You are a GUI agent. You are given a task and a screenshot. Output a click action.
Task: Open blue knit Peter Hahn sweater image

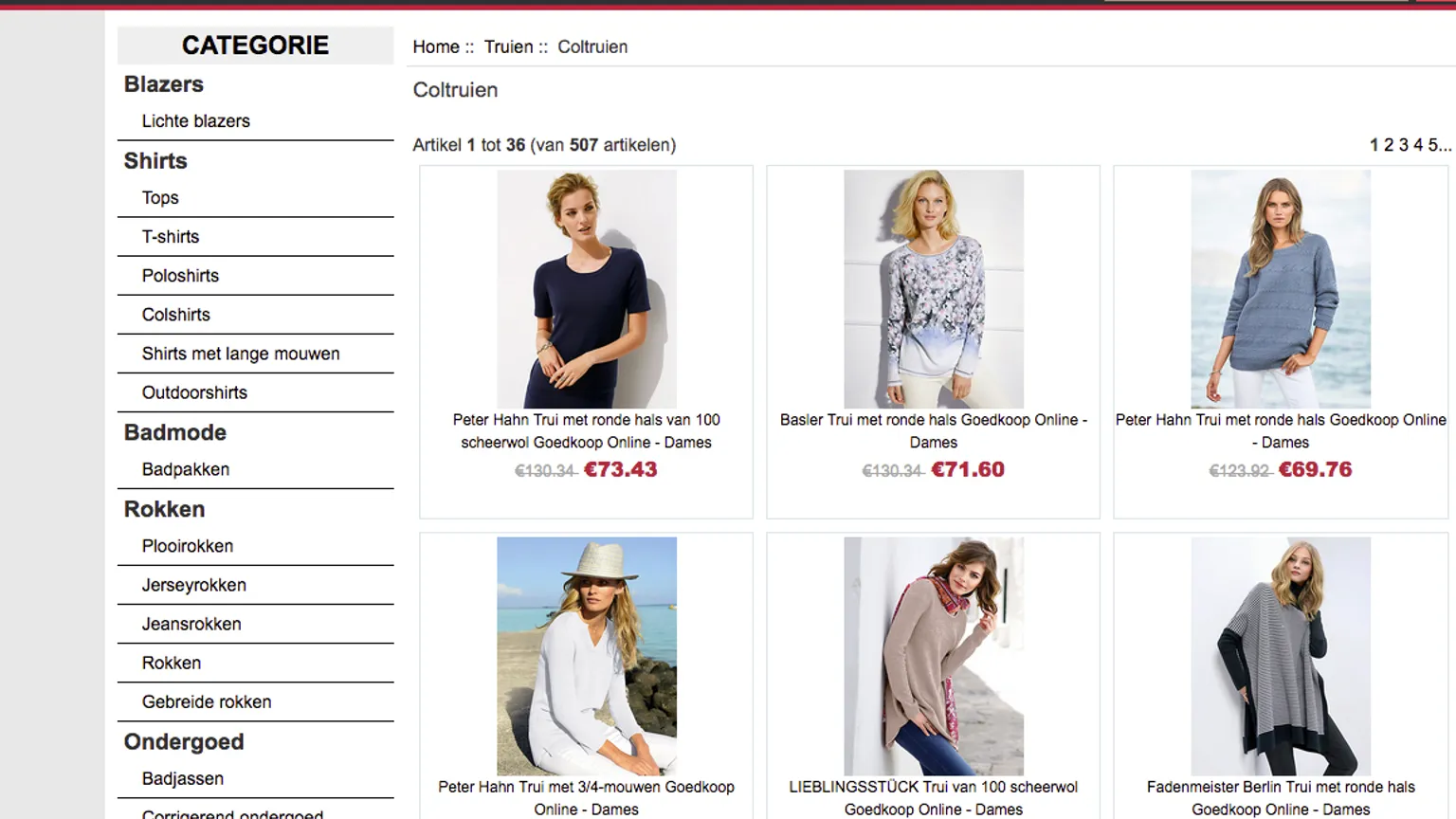[1281, 289]
